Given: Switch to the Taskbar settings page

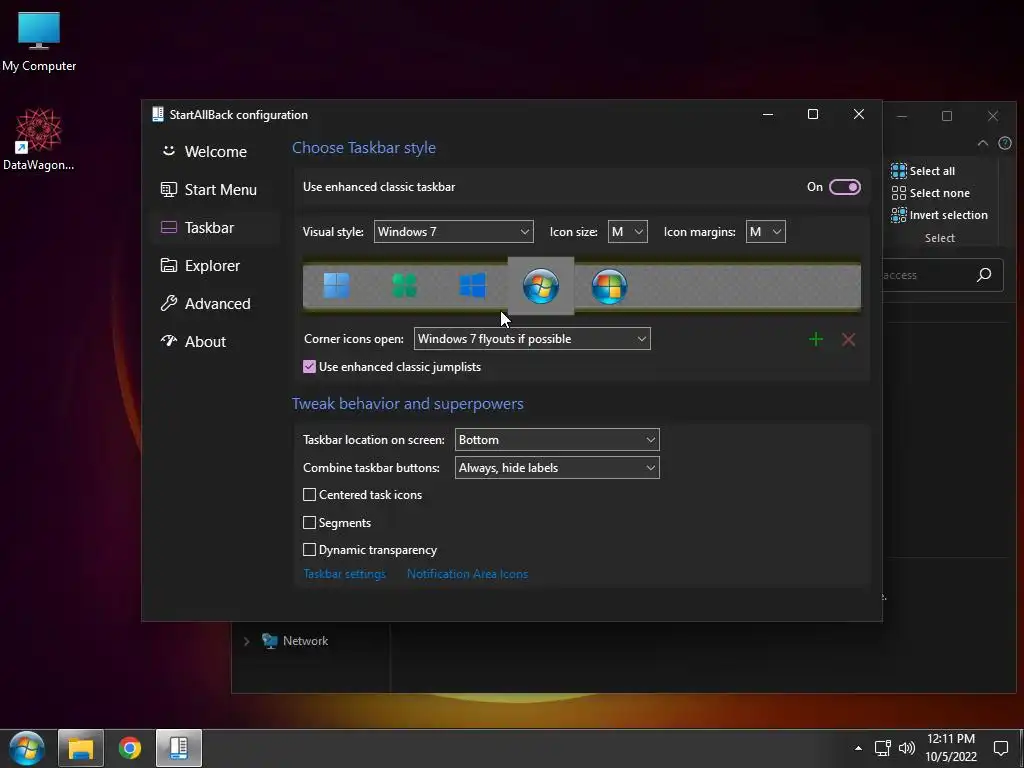Looking at the screenshot, I should click(x=215, y=227).
